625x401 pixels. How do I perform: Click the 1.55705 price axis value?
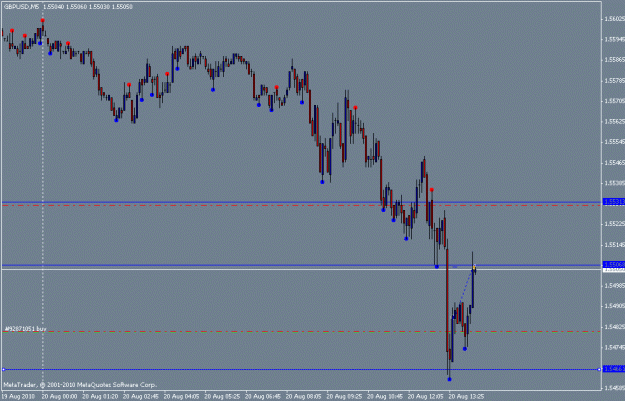click(615, 101)
